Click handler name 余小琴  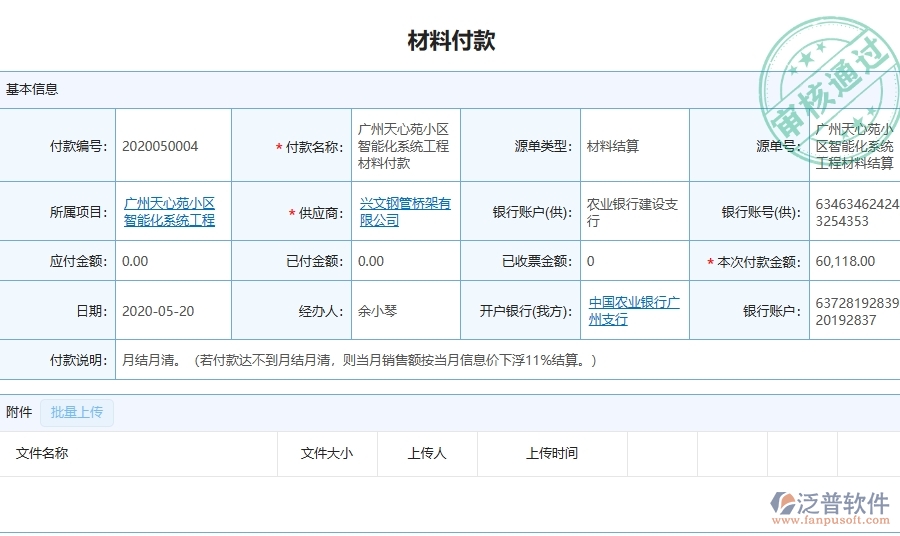[x=377, y=311]
